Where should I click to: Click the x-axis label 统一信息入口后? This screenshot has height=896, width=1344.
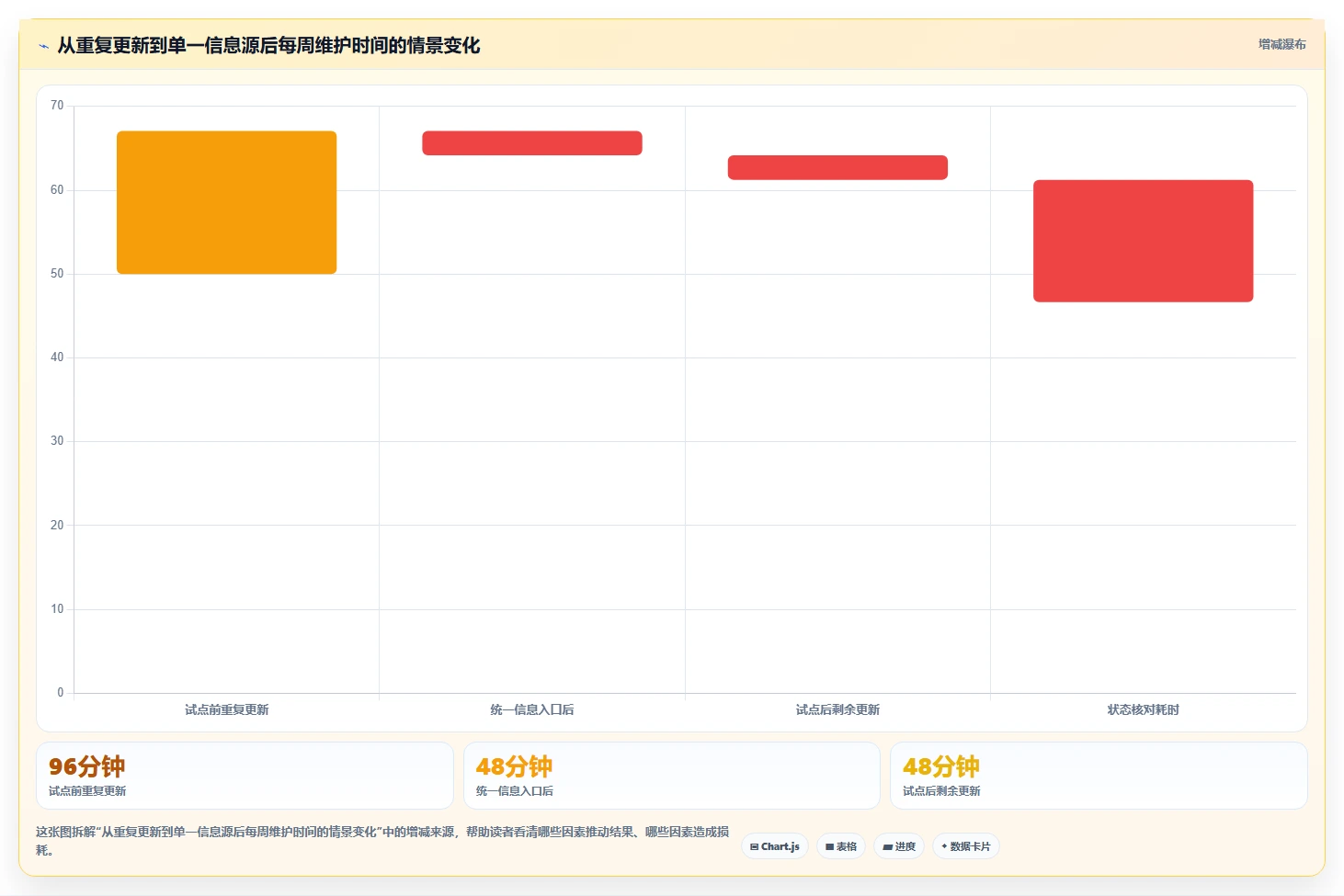point(532,709)
